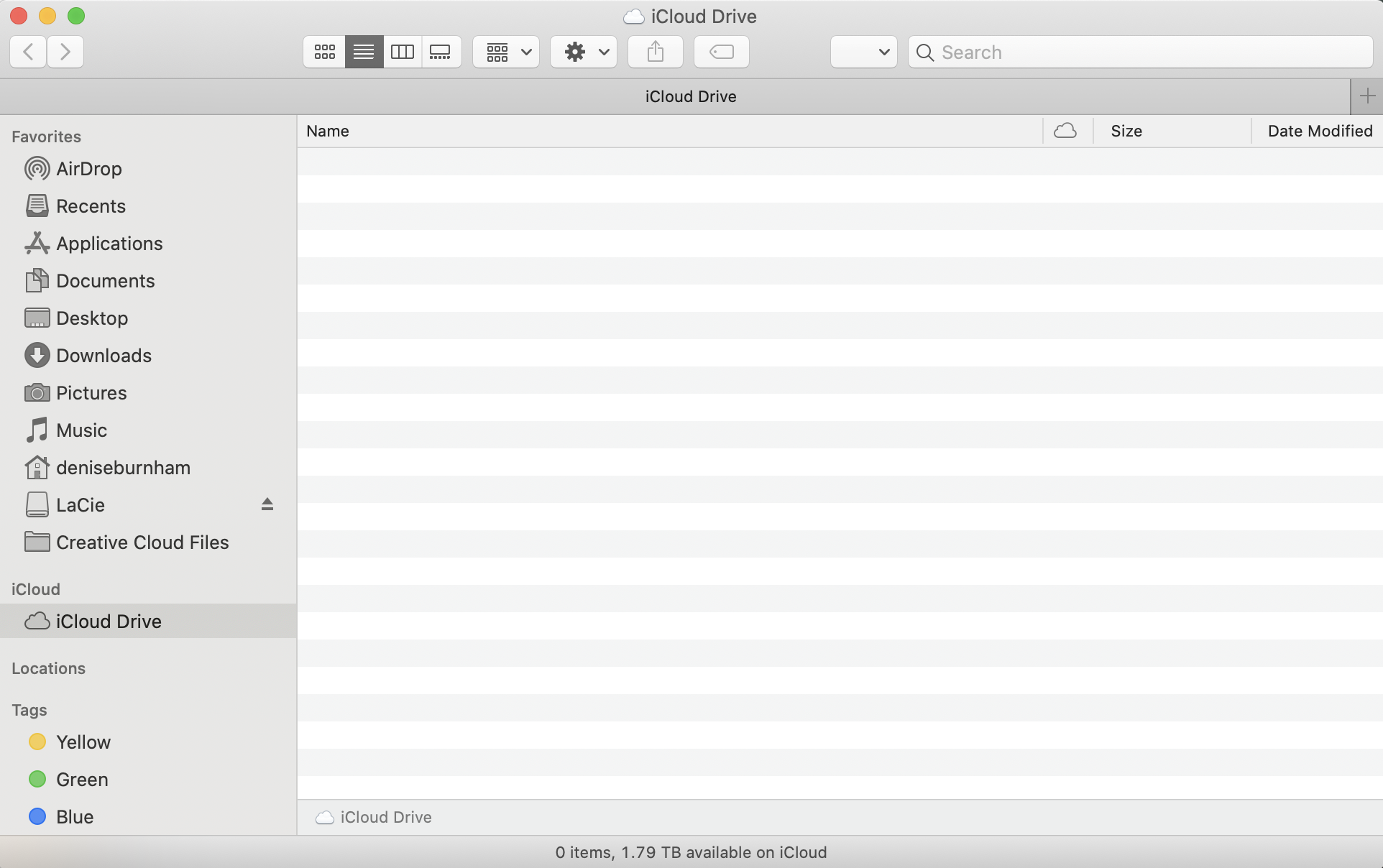Image resolution: width=1383 pixels, height=868 pixels.
Task: Select list view toggle button
Action: 364,52
